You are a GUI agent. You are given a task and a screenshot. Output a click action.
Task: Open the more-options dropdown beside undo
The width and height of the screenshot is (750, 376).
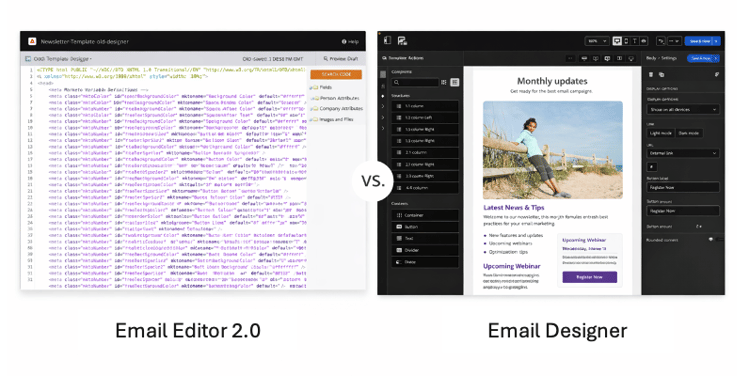[674, 41]
